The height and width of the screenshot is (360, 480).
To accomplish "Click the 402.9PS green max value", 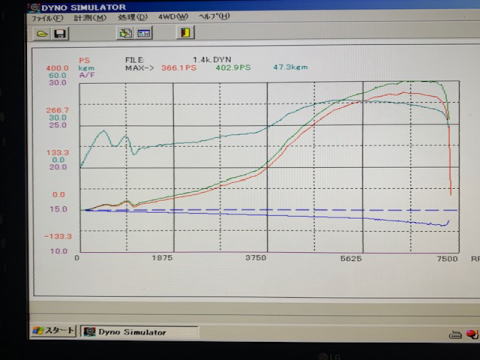I will pyautogui.click(x=233, y=67).
